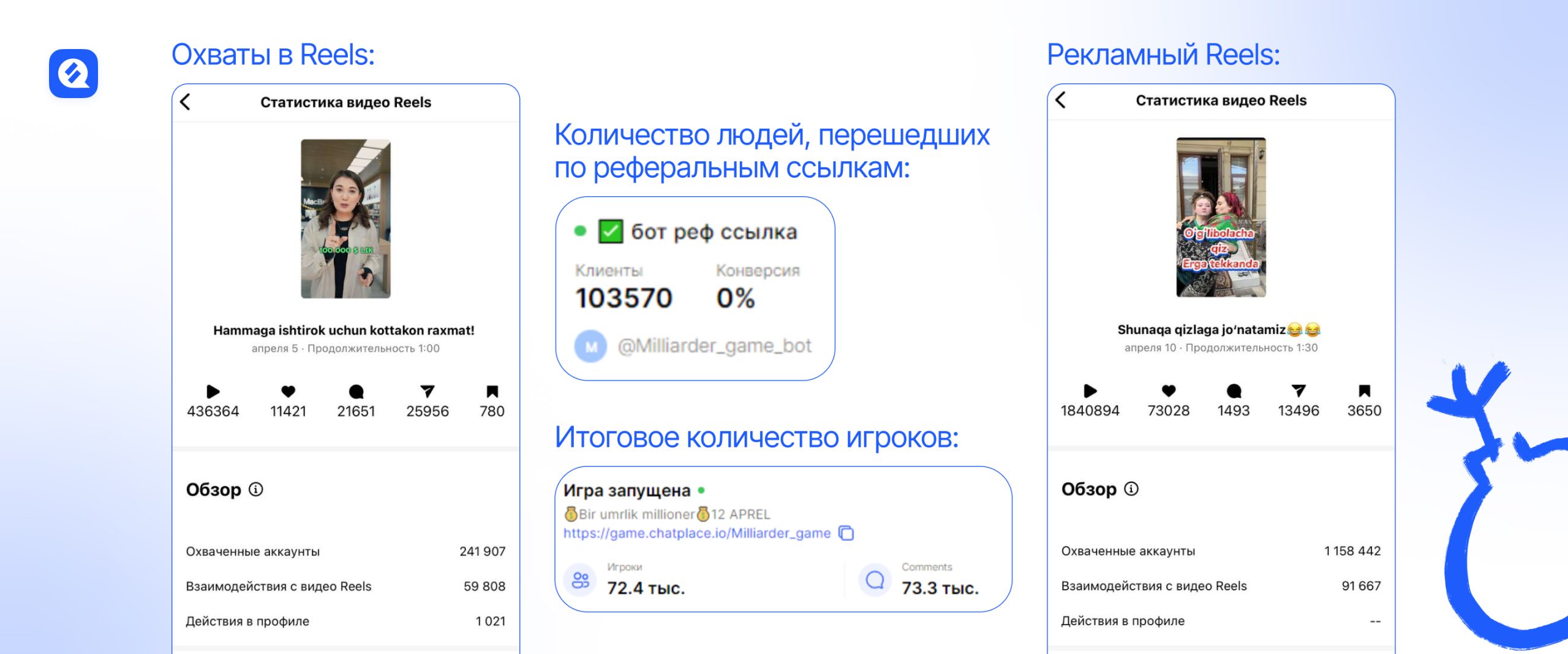Click the Shunaqa qizlaga jo'natamiz caption

1219,330
